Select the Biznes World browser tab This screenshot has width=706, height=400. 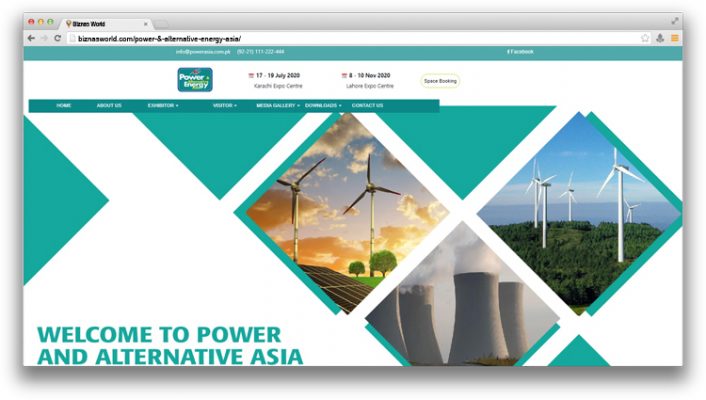coord(106,24)
